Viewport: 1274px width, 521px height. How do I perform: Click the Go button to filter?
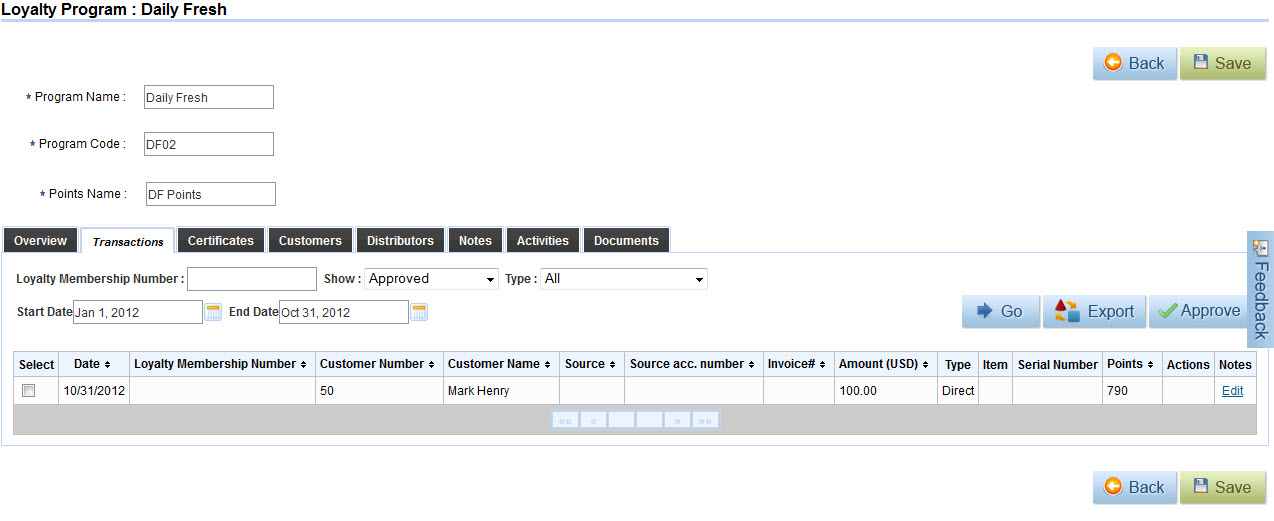[x=1000, y=311]
